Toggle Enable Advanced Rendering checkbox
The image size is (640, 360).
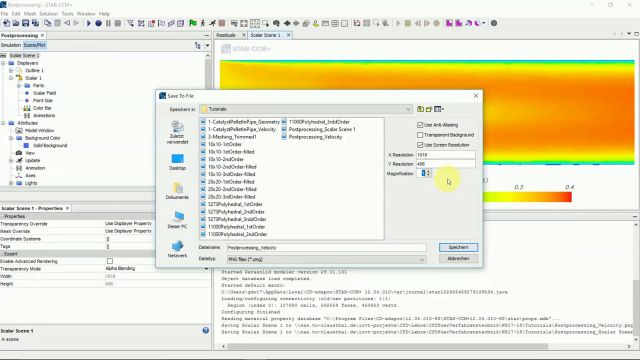click(110, 261)
